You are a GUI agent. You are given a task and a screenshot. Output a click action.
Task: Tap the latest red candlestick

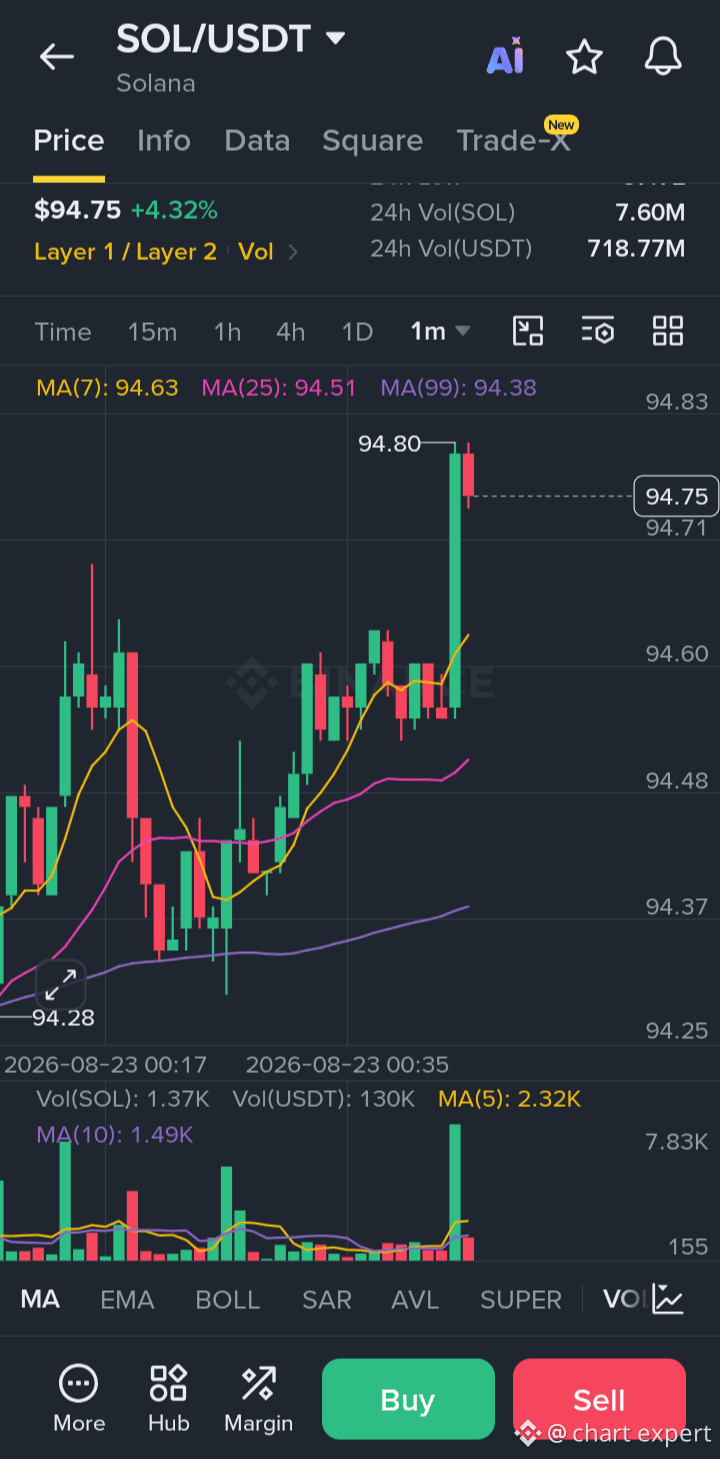pyautogui.click(x=468, y=474)
